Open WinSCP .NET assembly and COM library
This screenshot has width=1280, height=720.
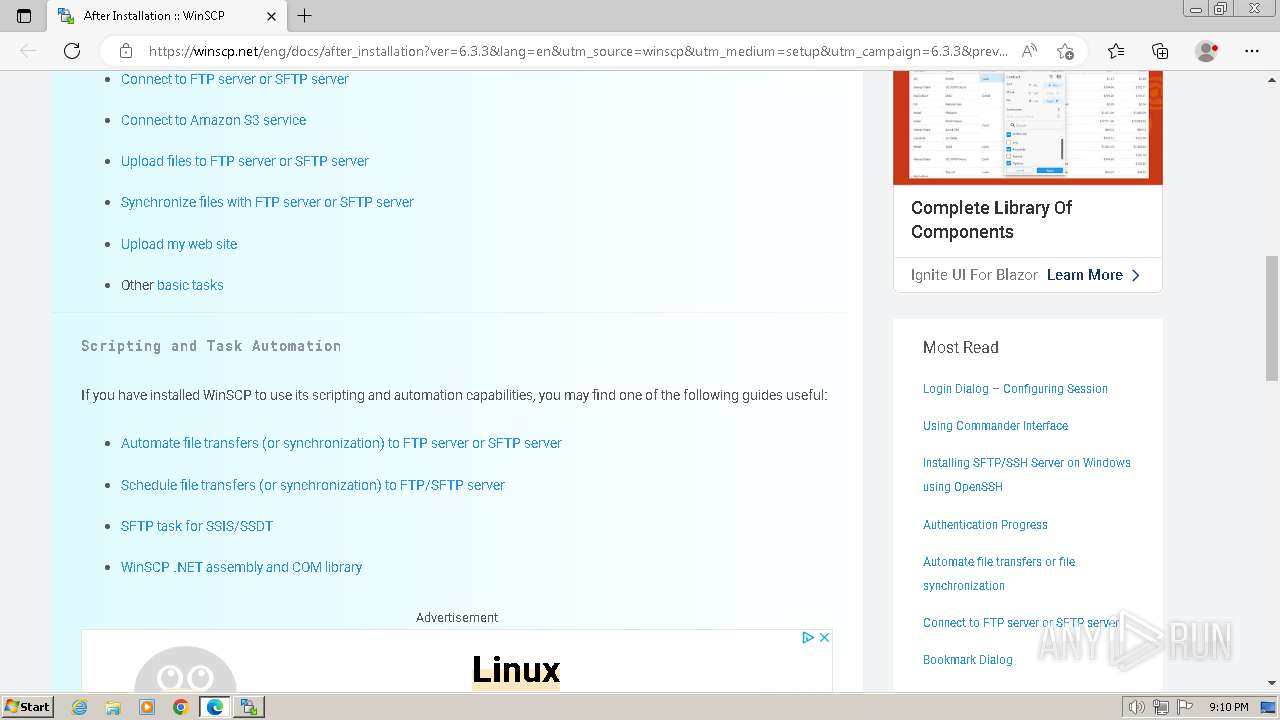pos(241,567)
